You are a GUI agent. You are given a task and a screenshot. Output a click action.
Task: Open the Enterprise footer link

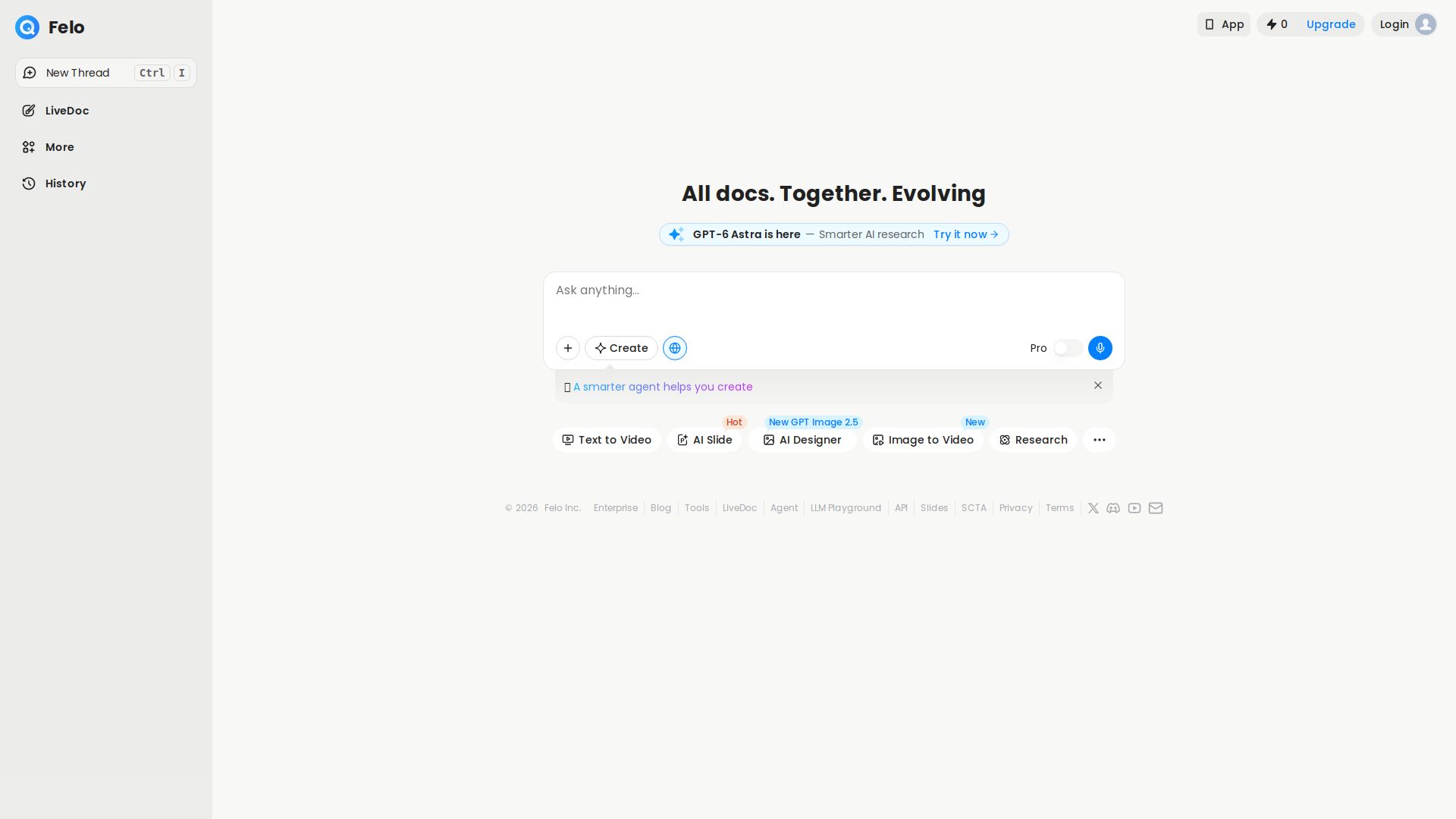coord(616,508)
